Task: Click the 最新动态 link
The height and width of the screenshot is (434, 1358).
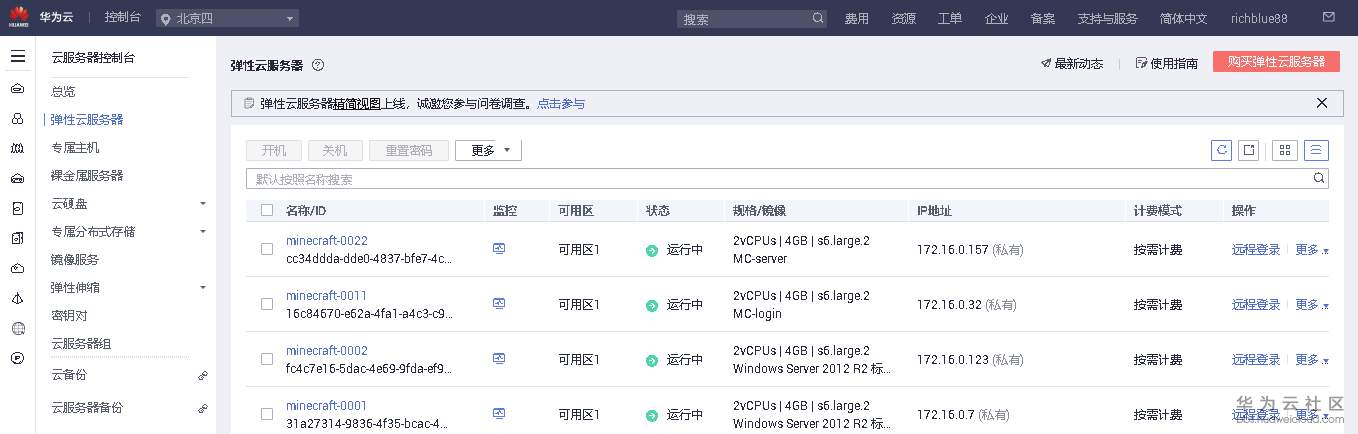Action: coord(1072,63)
